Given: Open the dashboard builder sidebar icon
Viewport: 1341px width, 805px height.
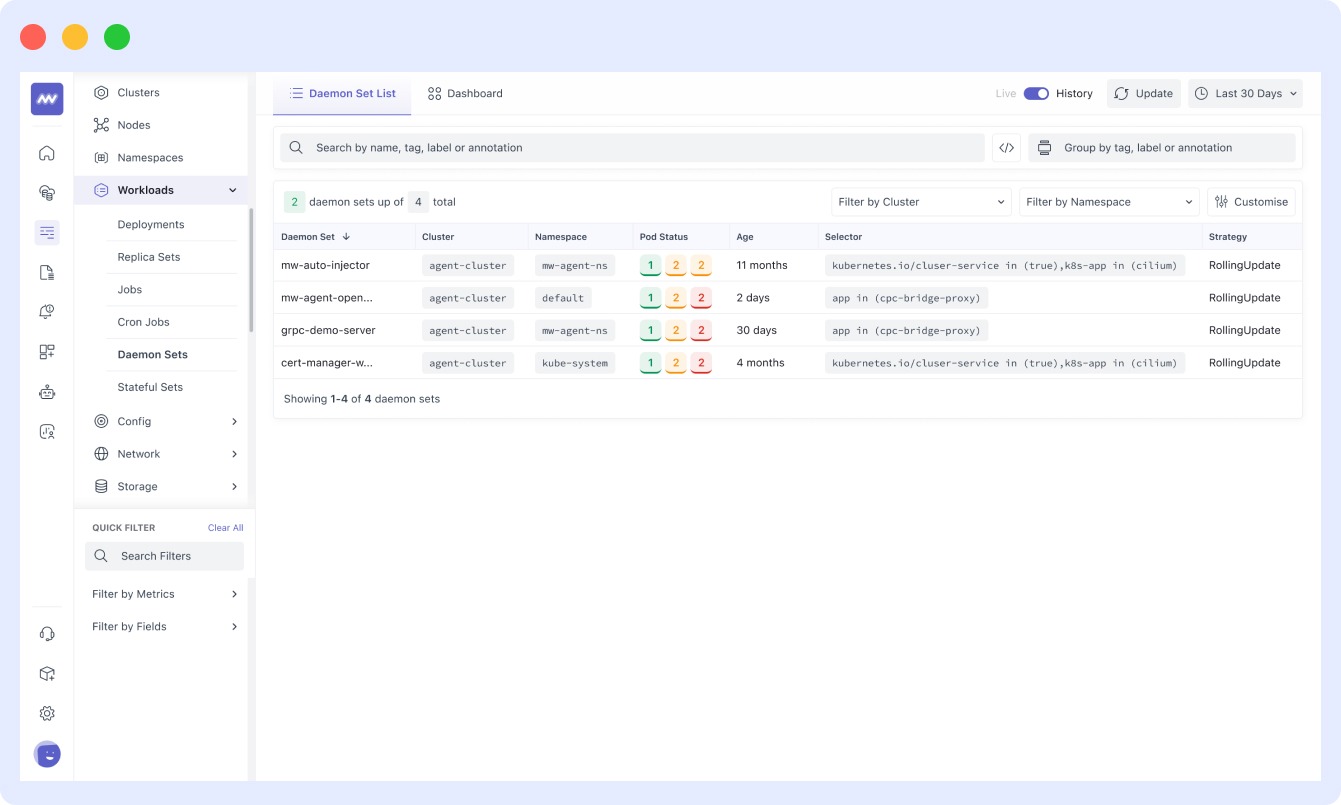Looking at the screenshot, I should (46, 351).
